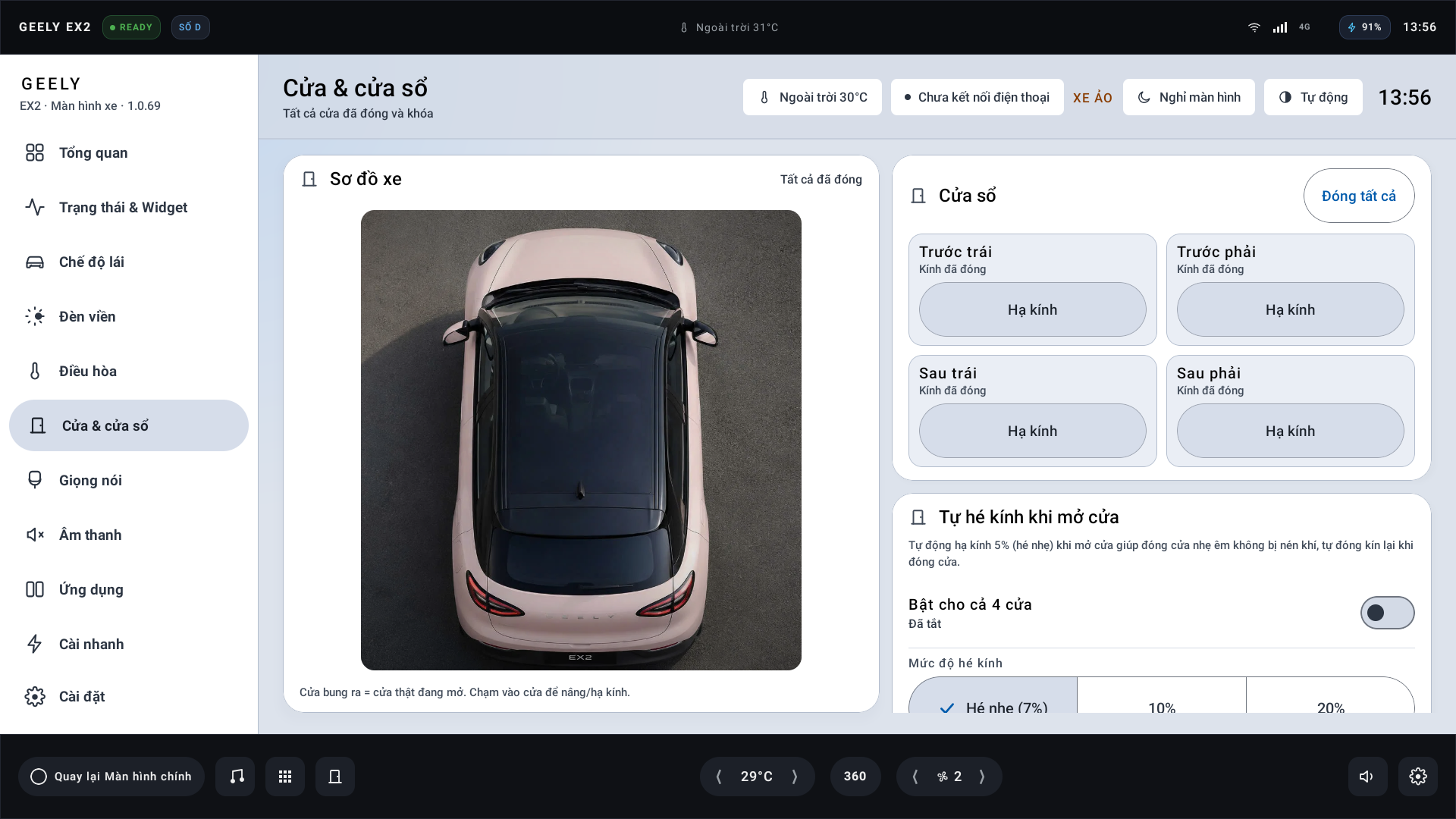
Task: Toggle Tự động display theme mode
Action: coord(1313,97)
